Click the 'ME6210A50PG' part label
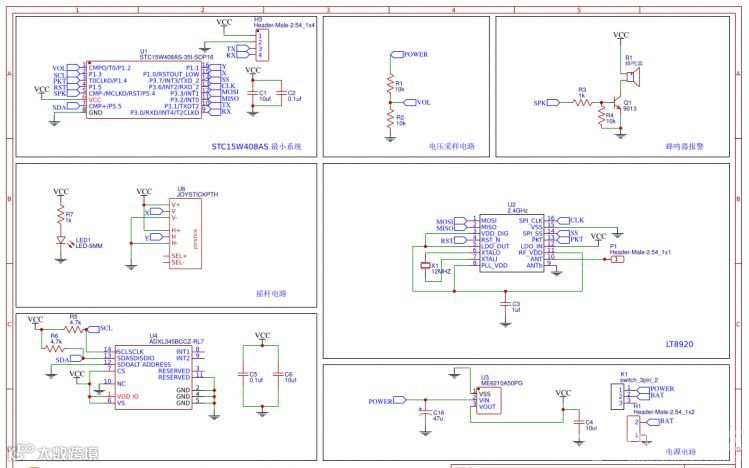The image size is (749, 468). click(x=502, y=383)
